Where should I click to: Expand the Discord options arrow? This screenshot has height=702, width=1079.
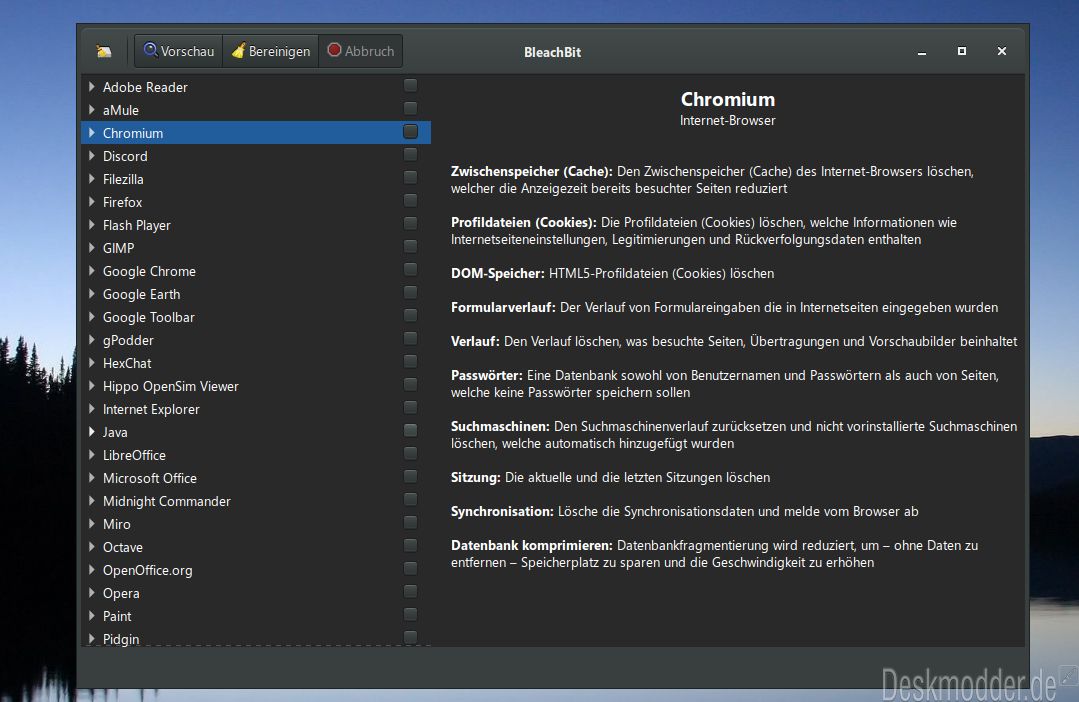point(92,156)
